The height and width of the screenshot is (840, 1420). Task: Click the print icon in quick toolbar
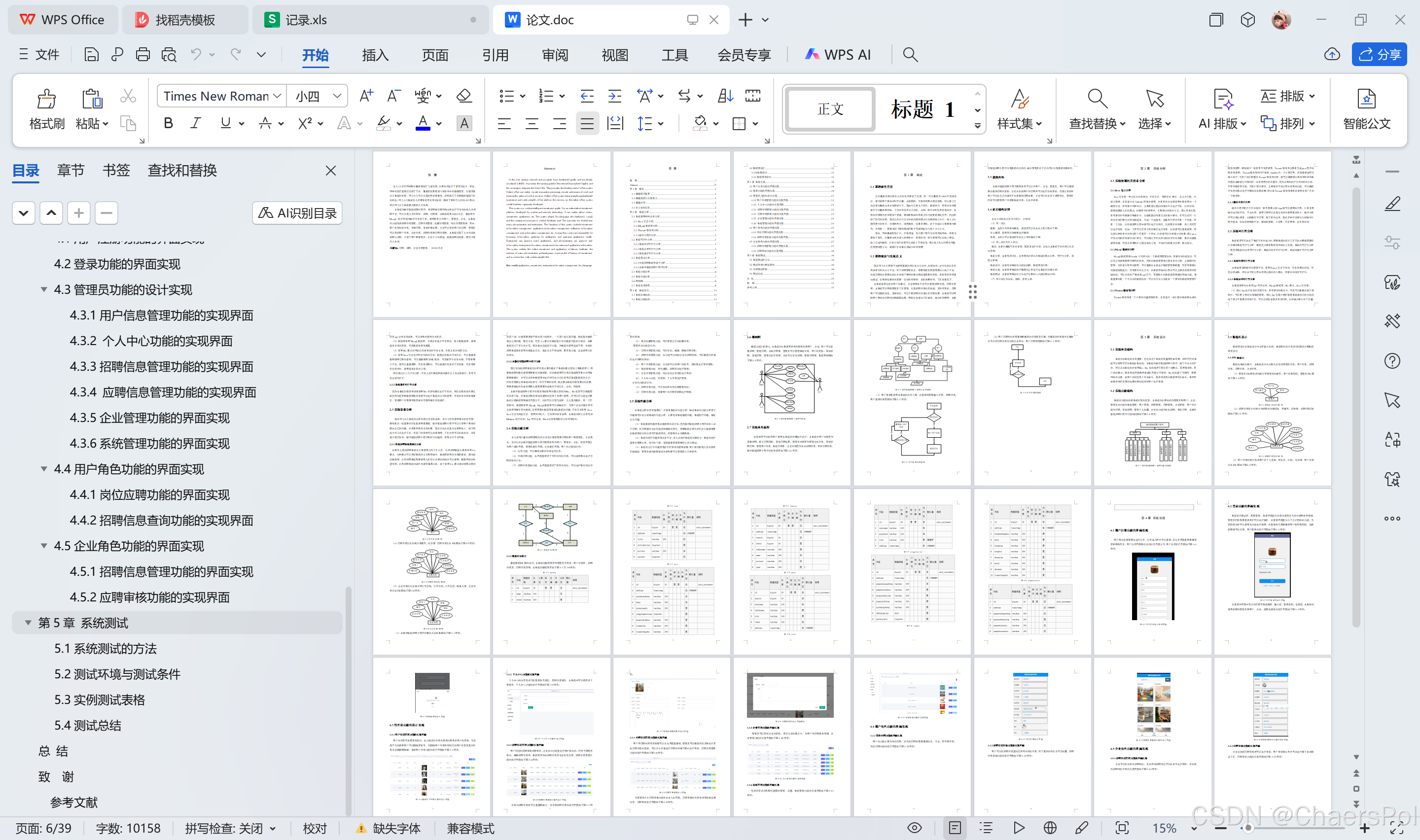(x=142, y=55)
